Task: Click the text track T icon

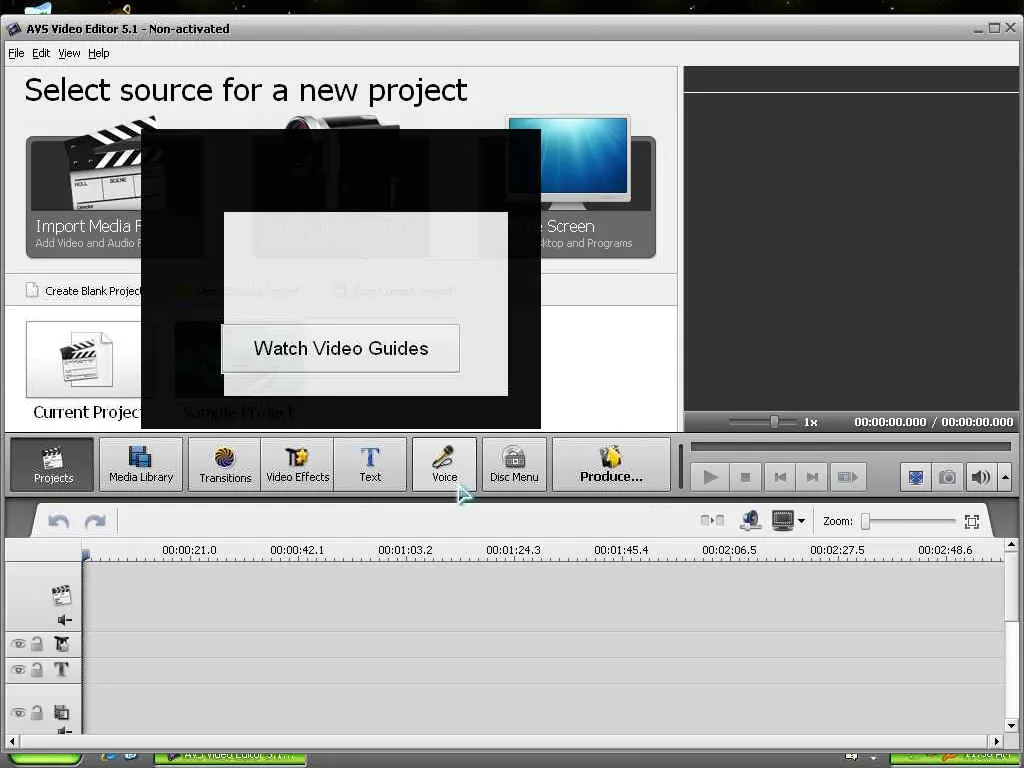Action: point(61,669)
